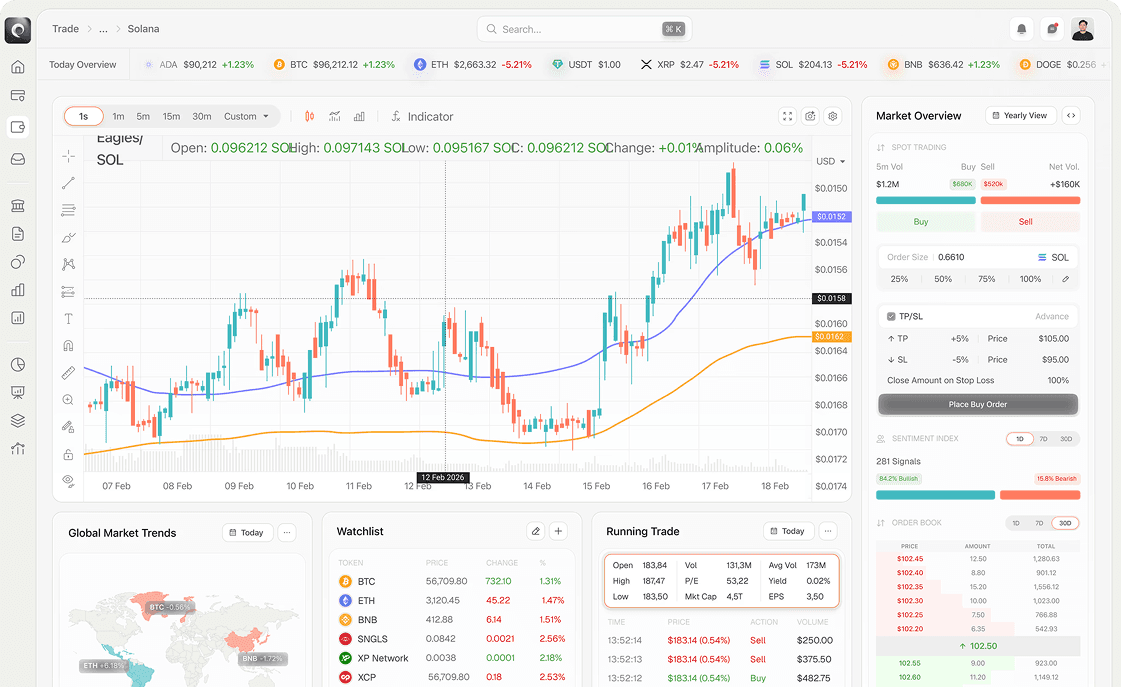Select the 1s timeframe tab
1121x687 pixels.
pyautogui.click(x=84, y=117)
